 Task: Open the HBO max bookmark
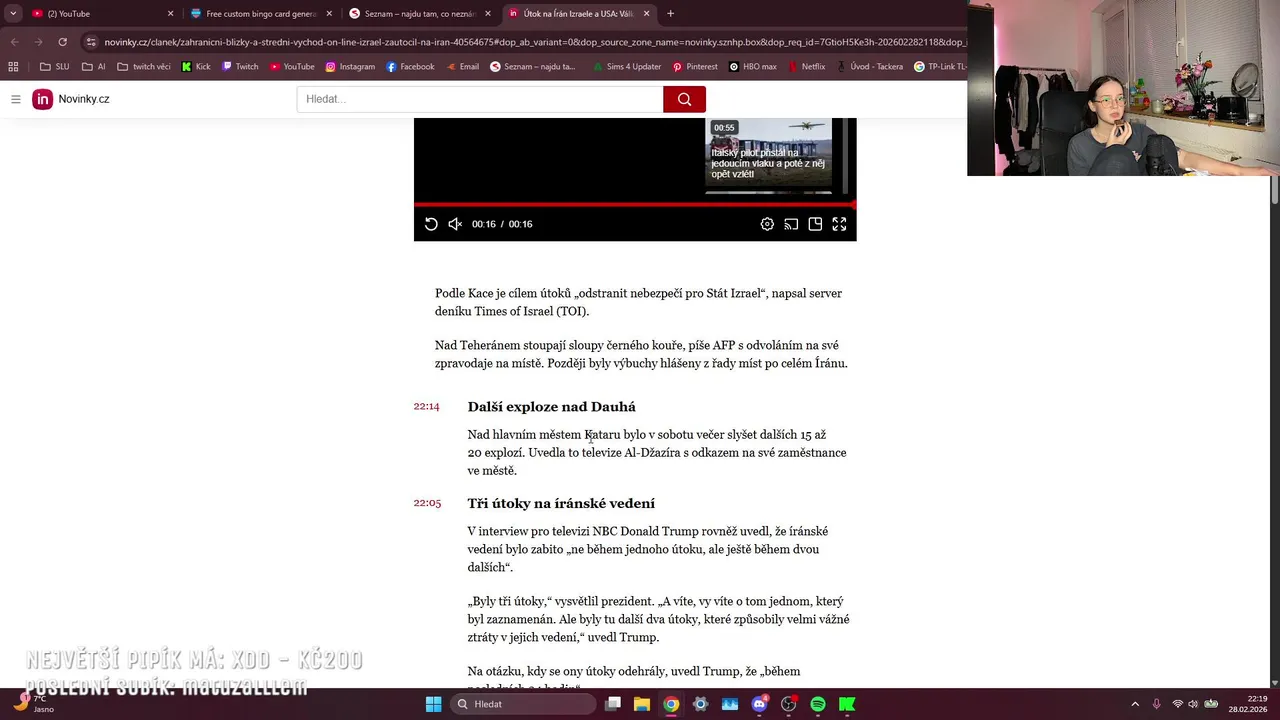coord(753,67)
